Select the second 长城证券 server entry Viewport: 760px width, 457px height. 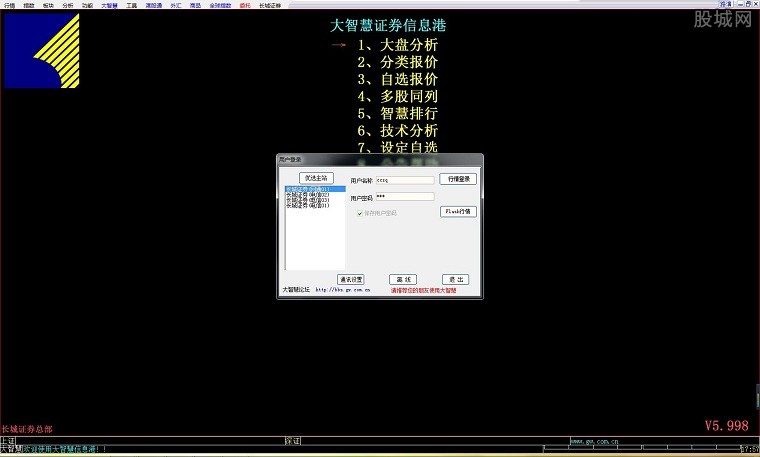click(308, 194)
